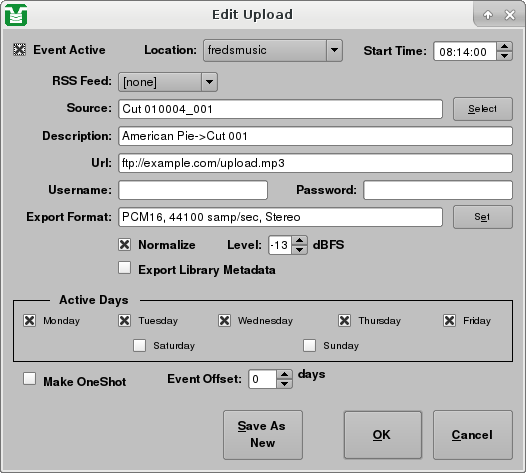
Task: Click the Save As New button
Action: 263,435
